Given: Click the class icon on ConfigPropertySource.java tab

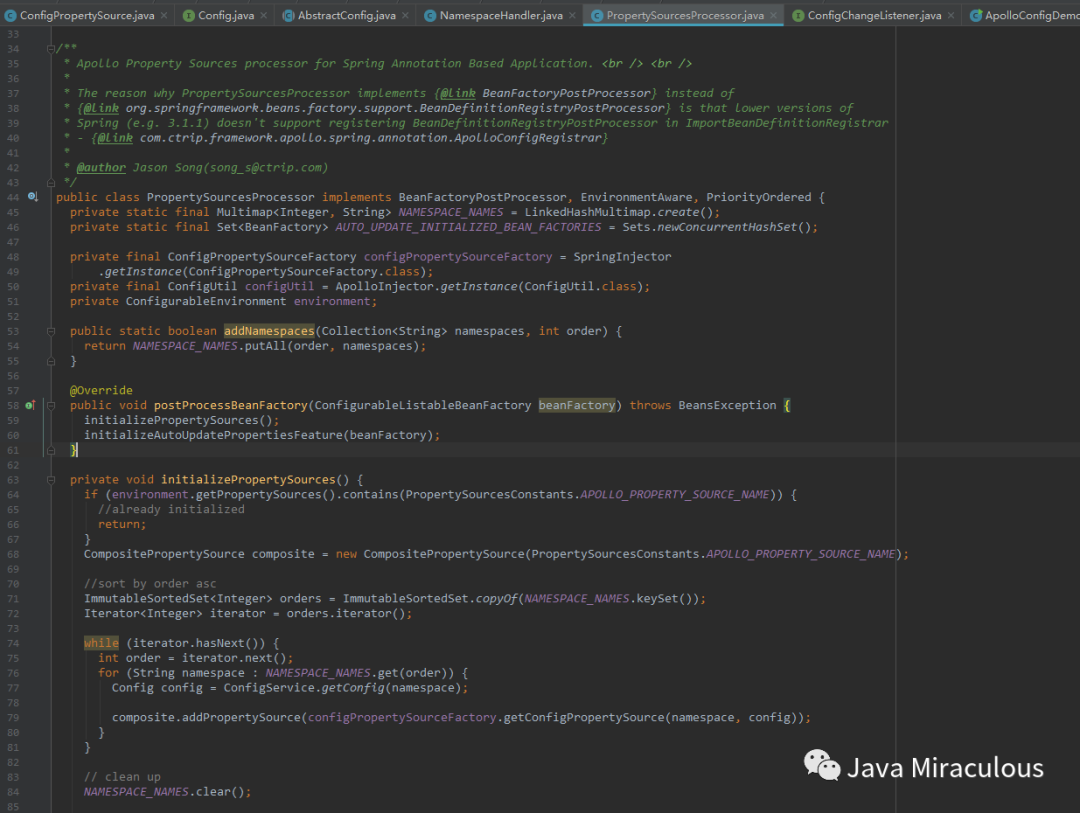Looking at the screenshot, I should (10, 15).
